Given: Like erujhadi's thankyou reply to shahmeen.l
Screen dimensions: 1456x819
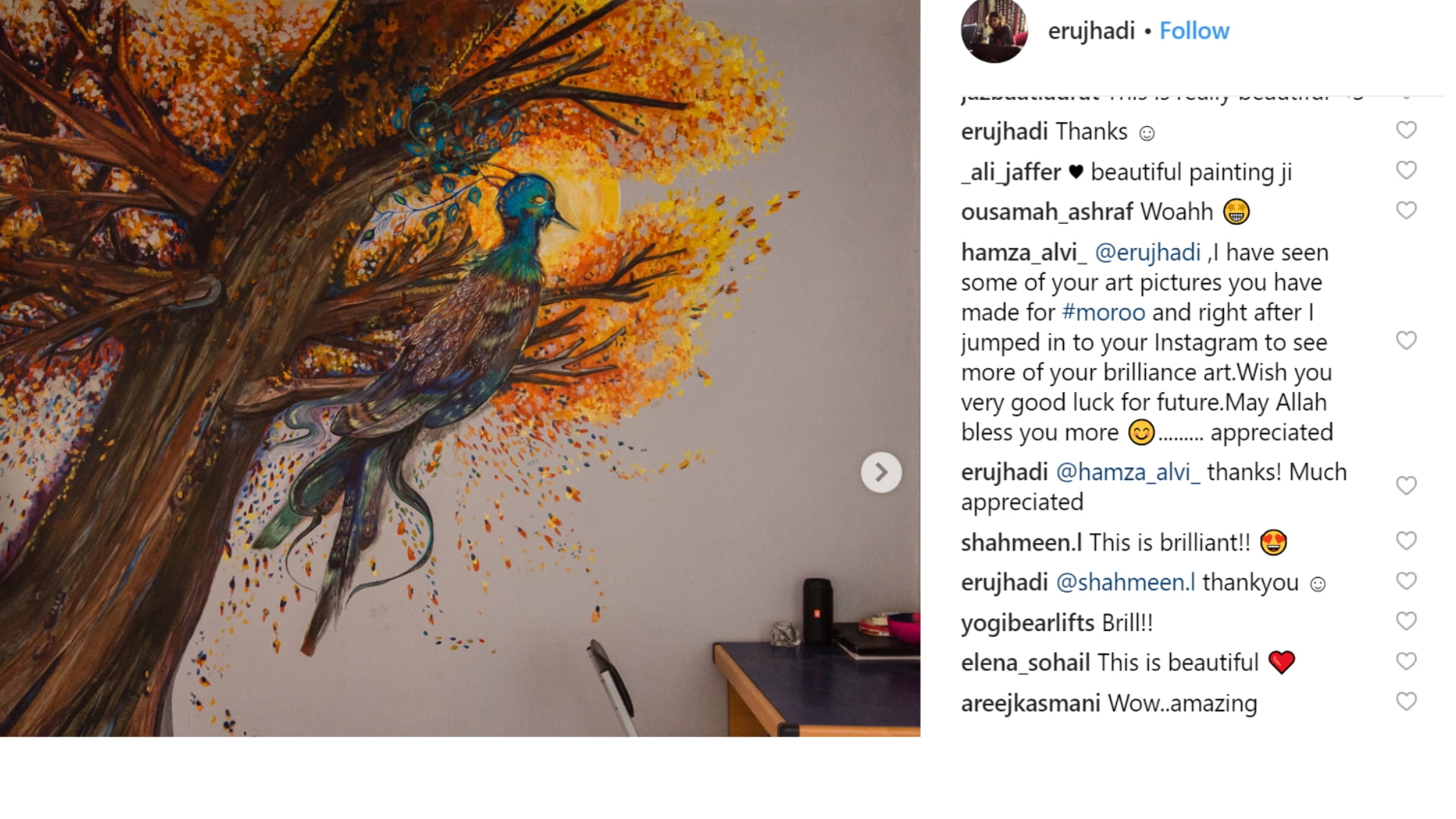Looking at the screenshot, I should point(1406,581).
